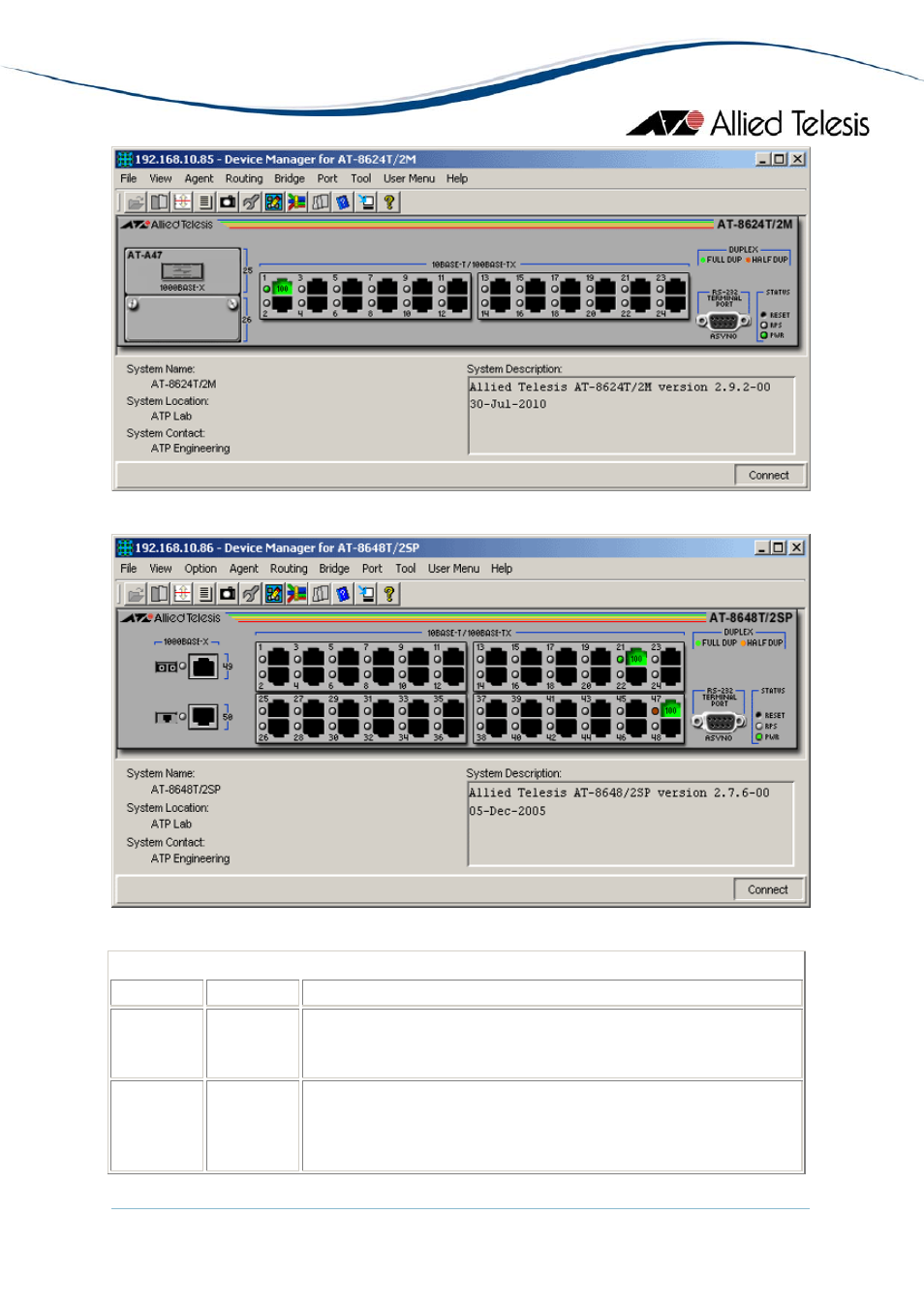This screenshot has width=924, height=1308.
Task: Open Help menu in AT-8624T/2M window
Action: 457,178
